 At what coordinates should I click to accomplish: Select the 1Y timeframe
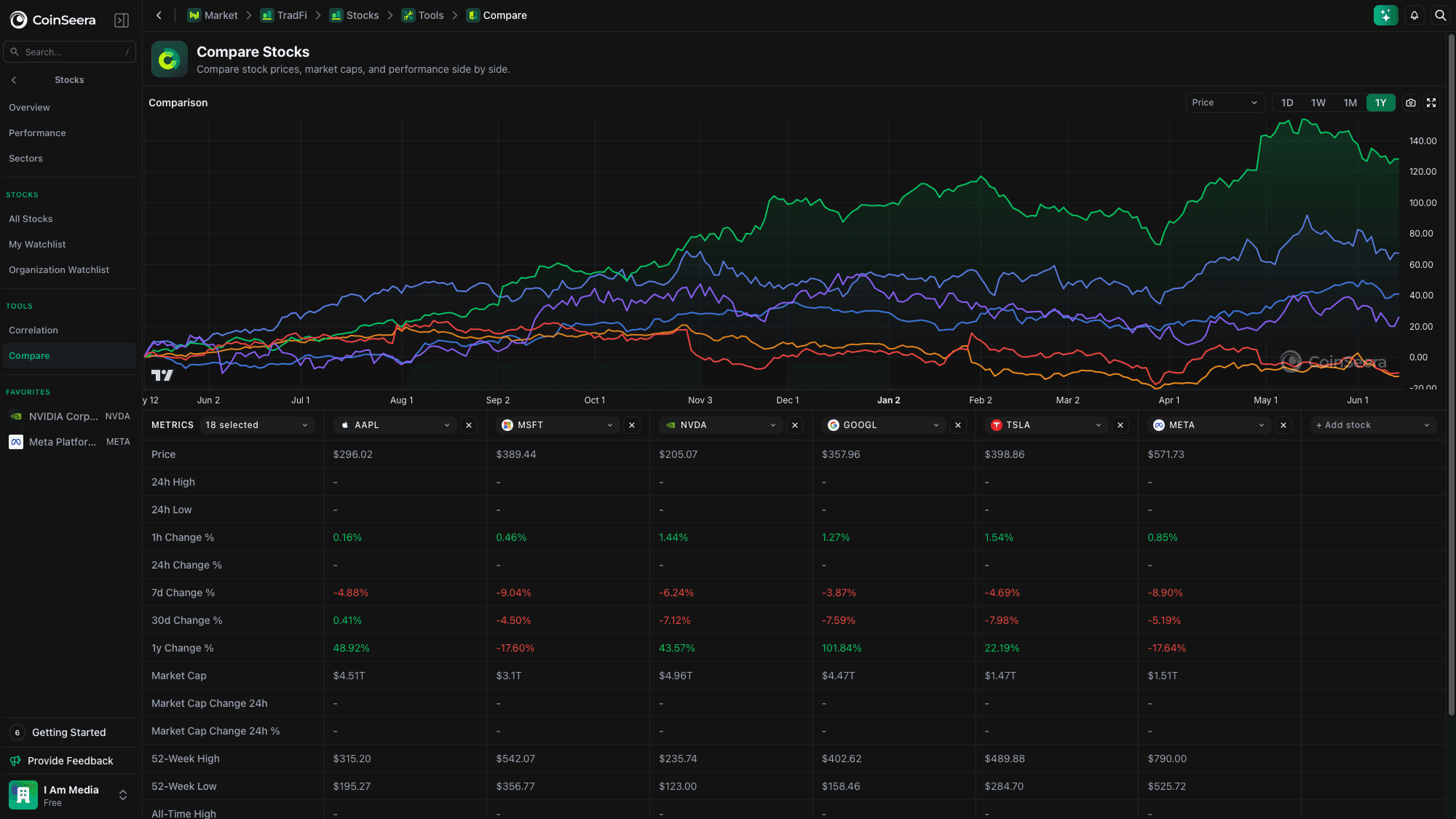[1381, 103]
